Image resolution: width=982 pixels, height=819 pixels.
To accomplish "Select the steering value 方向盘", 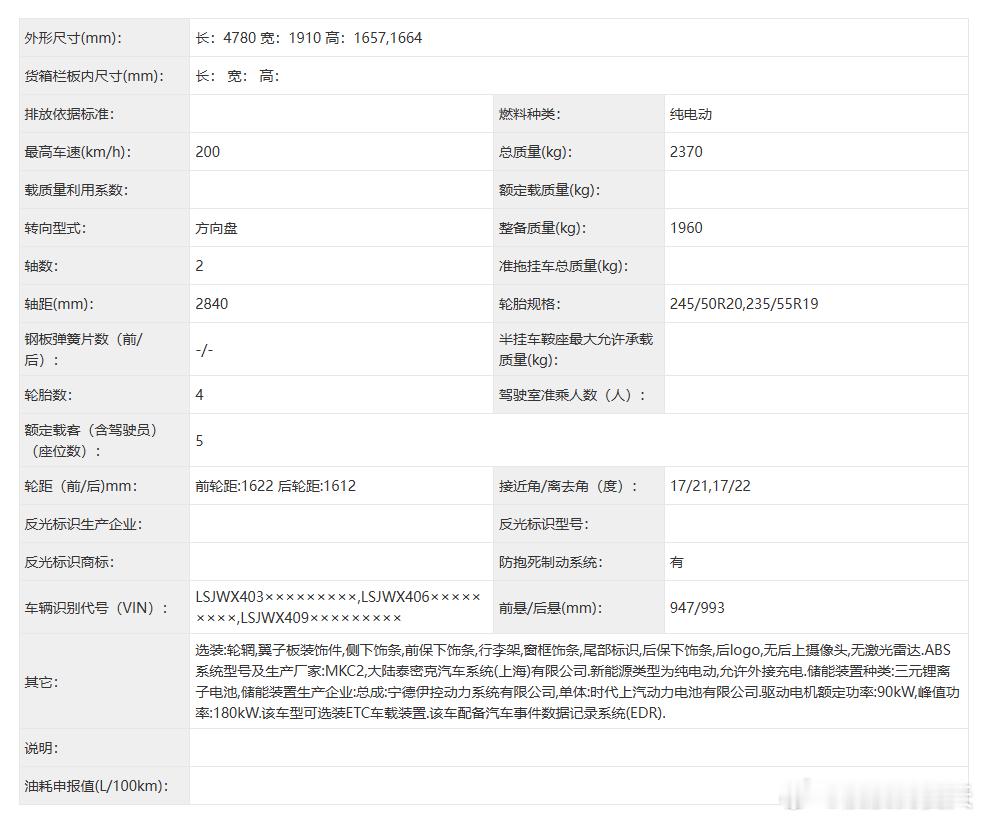I will 217,228.
